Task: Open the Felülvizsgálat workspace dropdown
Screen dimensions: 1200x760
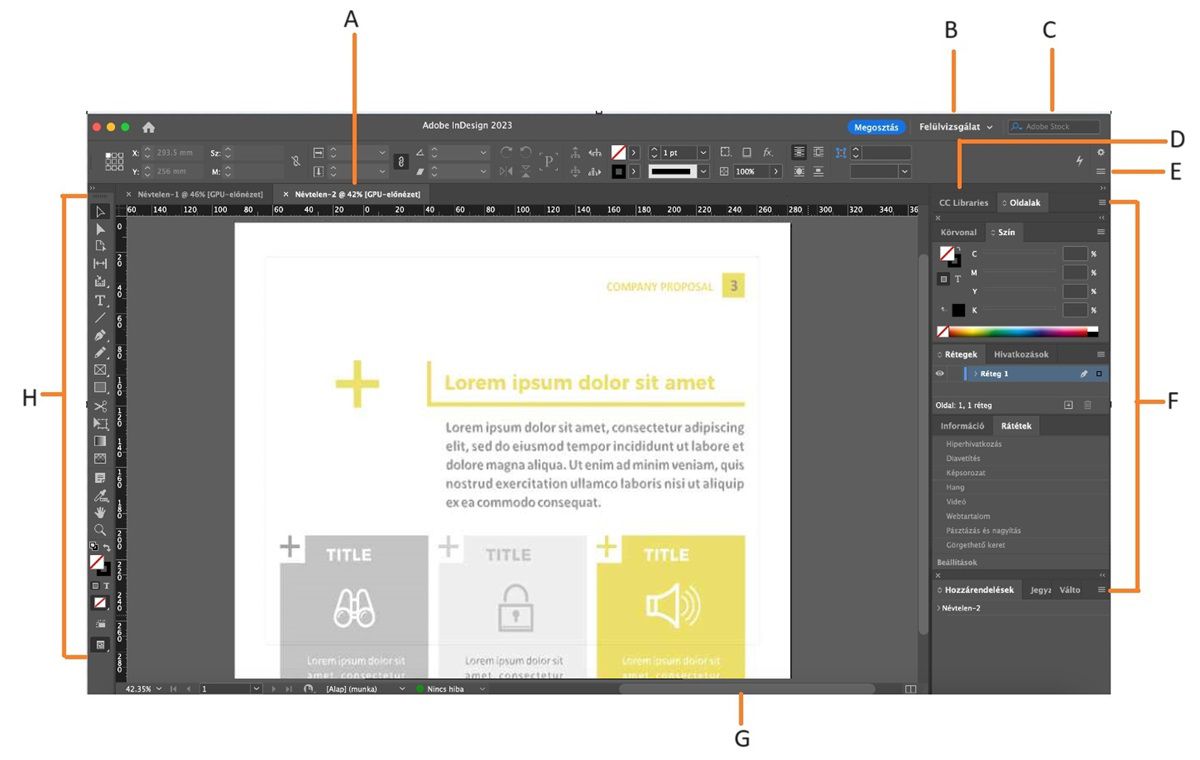Action: pyautogui.click(x=956, y=127)
